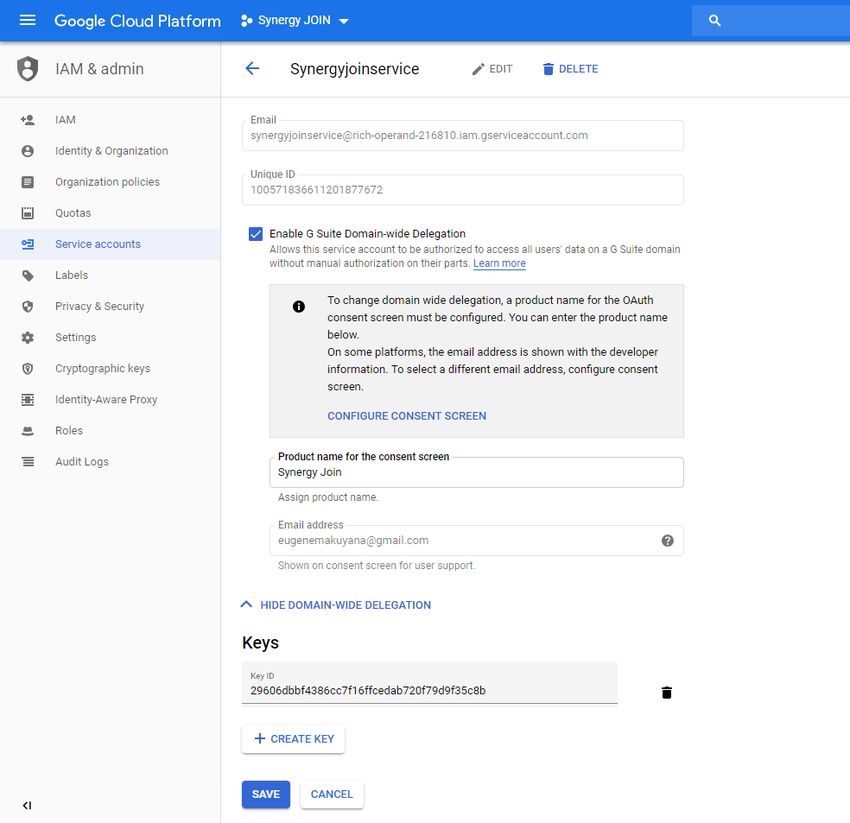Click the Audit Logs lines icon
Image resolution: width=850 pixels, height=823 pixels.
click(x=28, y=462)
